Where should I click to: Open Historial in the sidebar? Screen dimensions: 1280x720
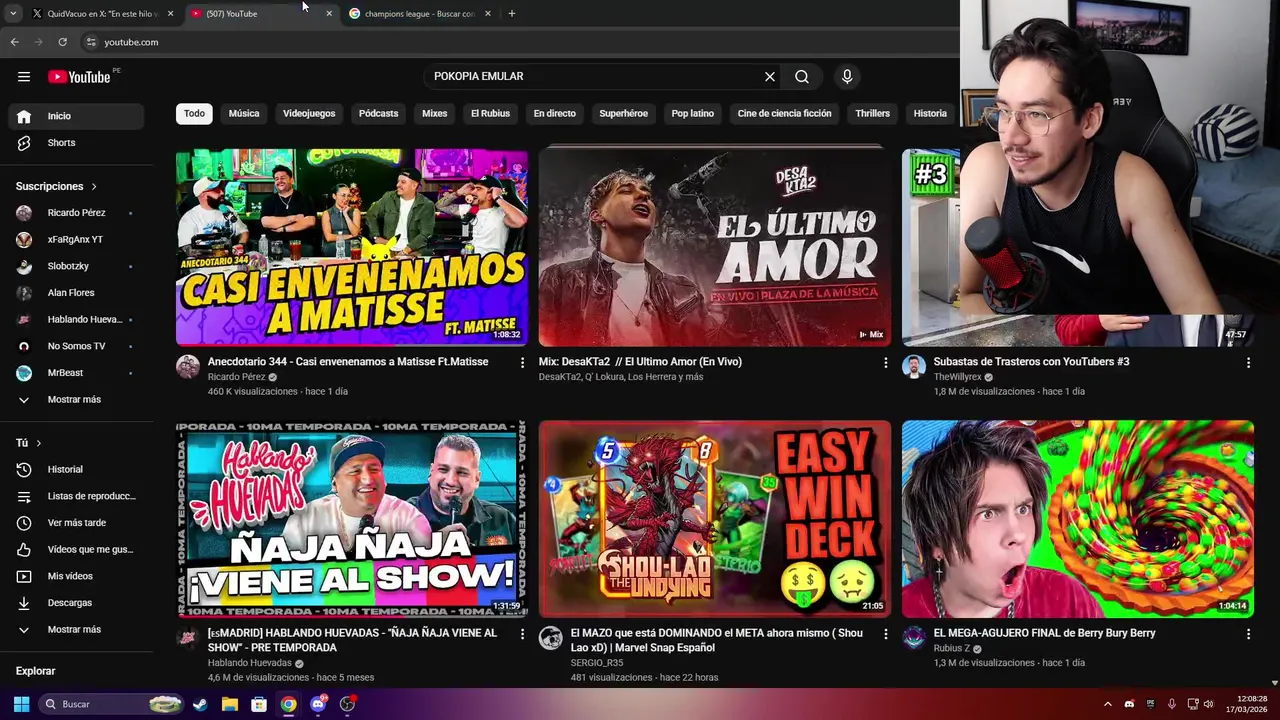pyautogui.click(x=76, y=470)
